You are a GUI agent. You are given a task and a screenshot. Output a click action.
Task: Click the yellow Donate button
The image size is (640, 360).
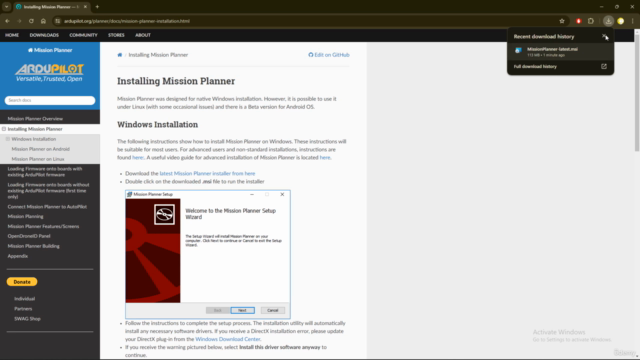click(22, 282)
